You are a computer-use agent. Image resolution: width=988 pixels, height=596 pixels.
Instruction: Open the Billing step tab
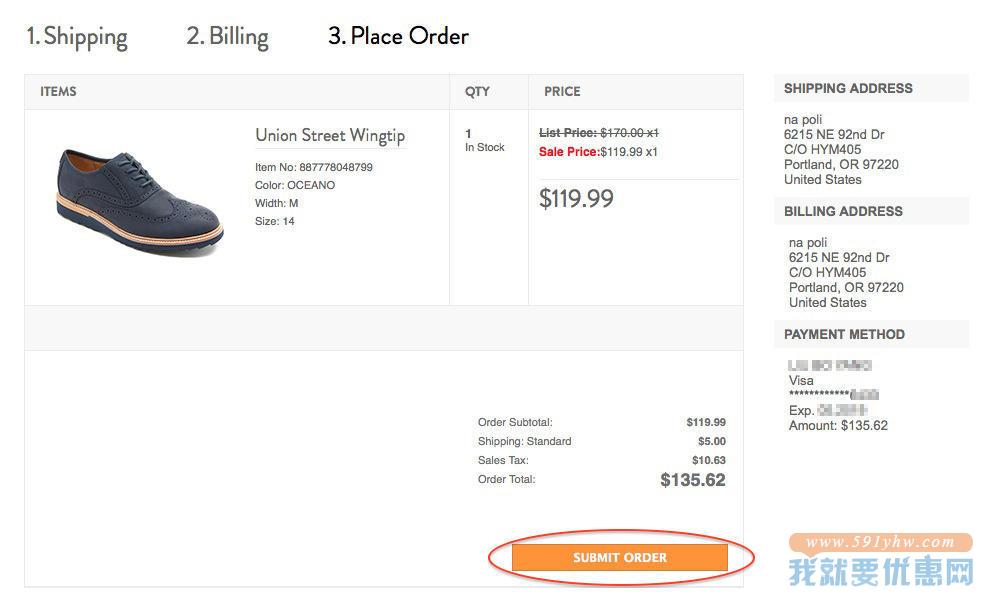pos(227,37)
